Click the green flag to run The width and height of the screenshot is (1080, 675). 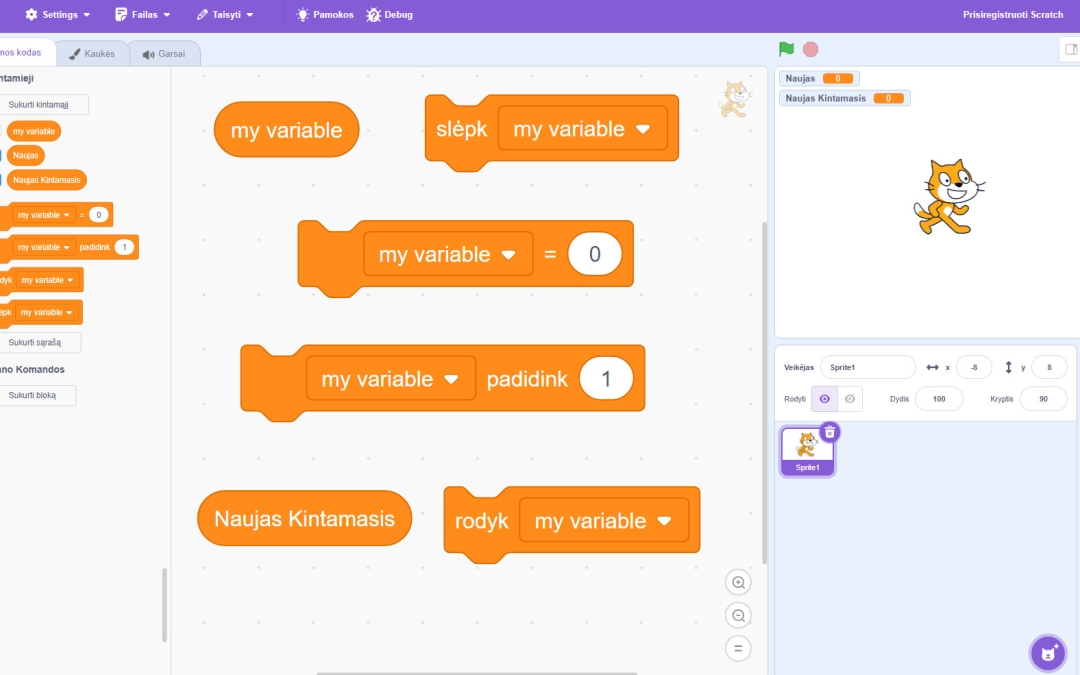[x=786, y=49]
